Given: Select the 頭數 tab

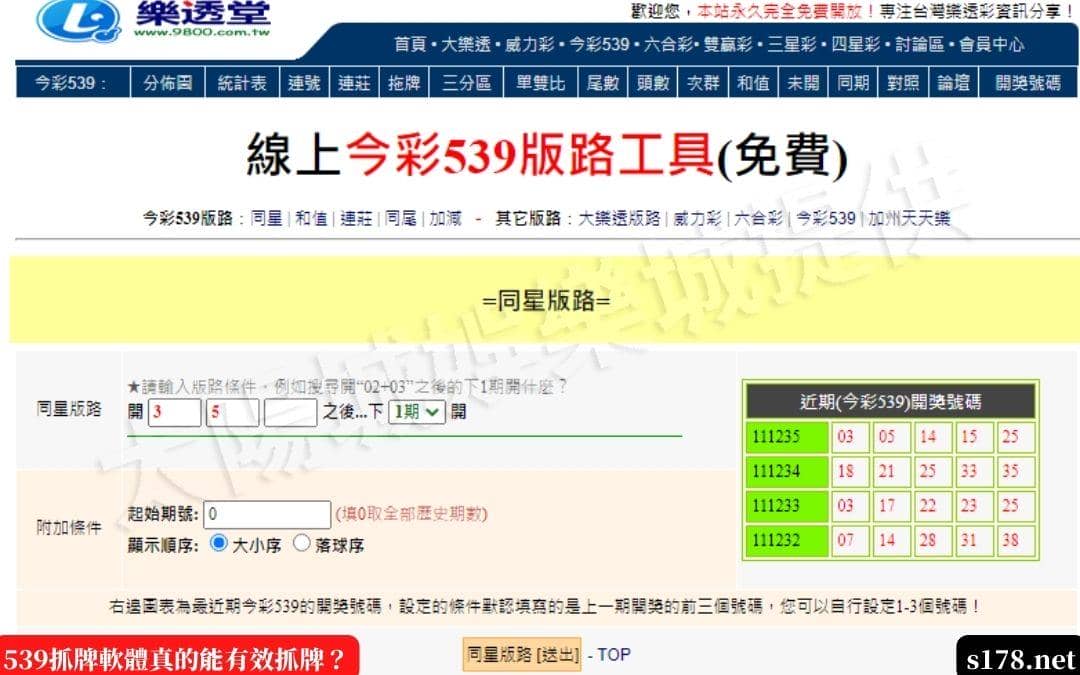Looking at the screenshot, I should point(653,83).
